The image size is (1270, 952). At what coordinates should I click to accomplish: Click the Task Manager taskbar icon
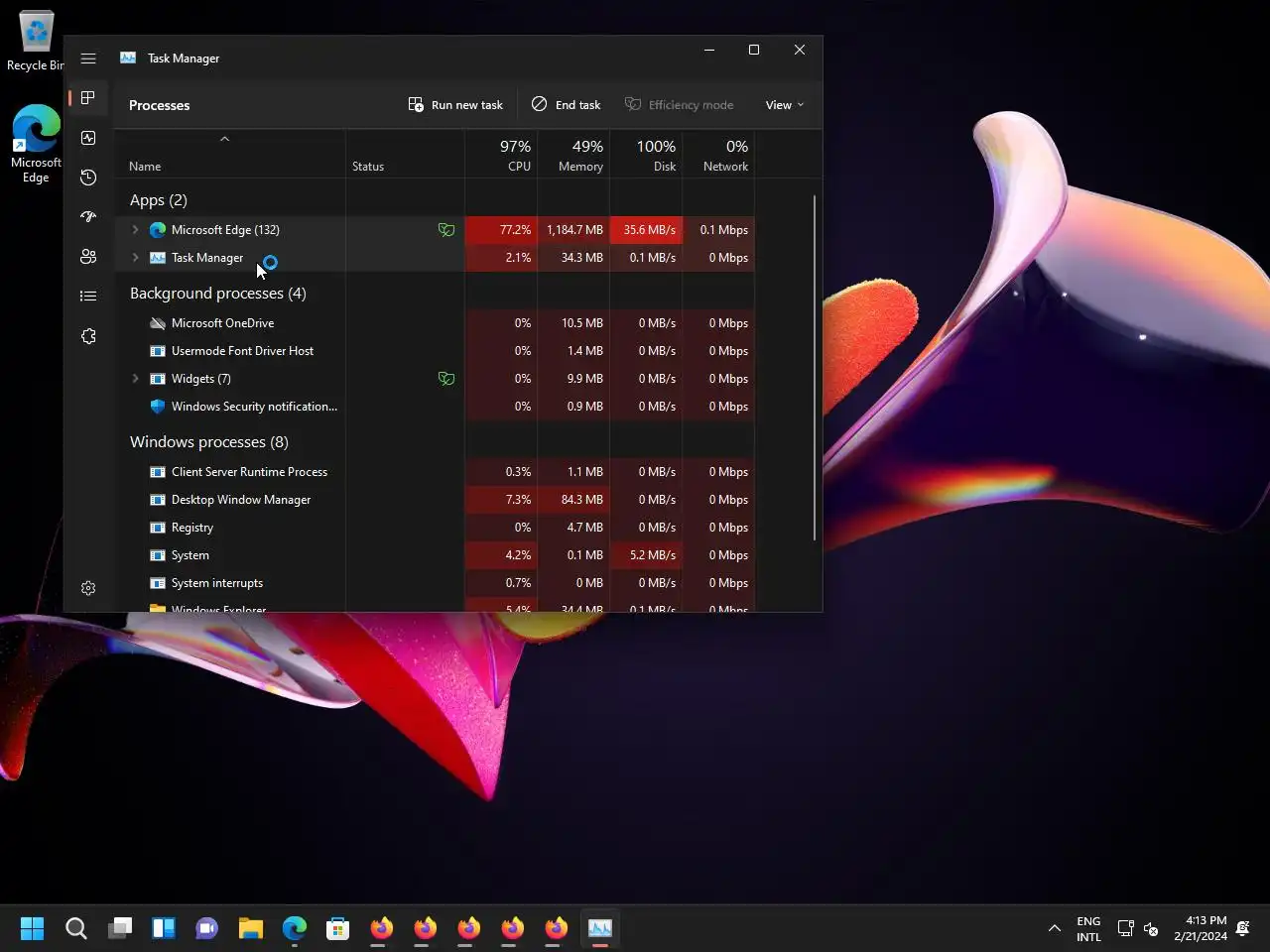600,928
